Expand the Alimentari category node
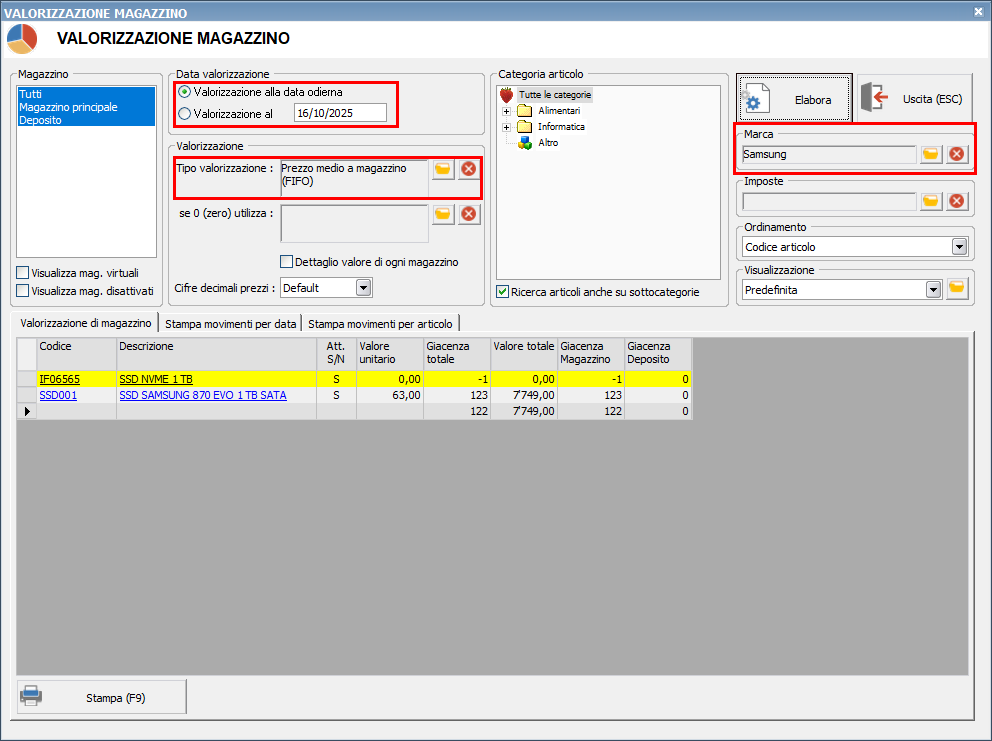Viewport: 992px width, 741px height. (x=506, y=111)
